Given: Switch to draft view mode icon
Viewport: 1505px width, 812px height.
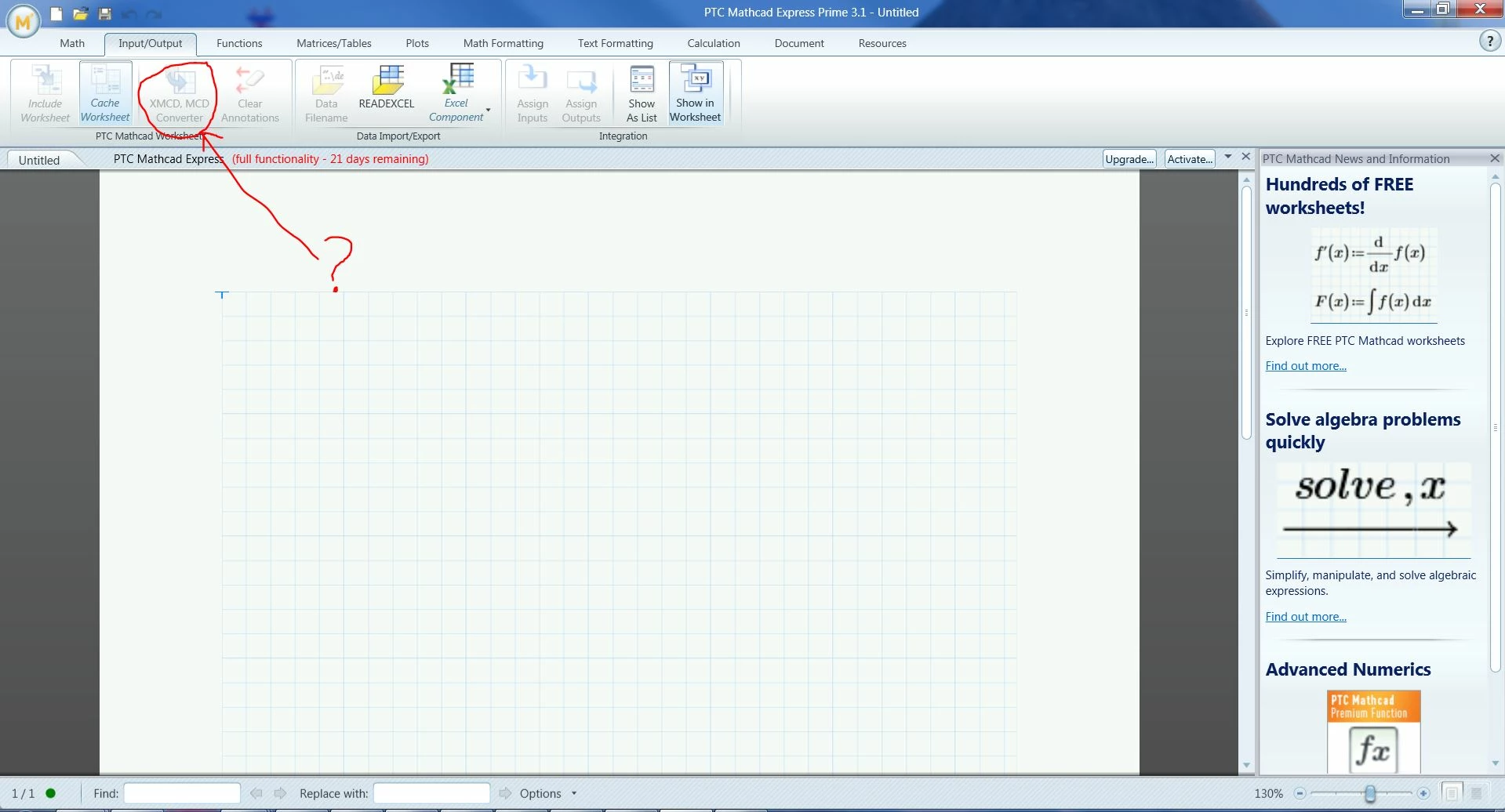Looking at the screenshot, I should [x=1477, y=793].
